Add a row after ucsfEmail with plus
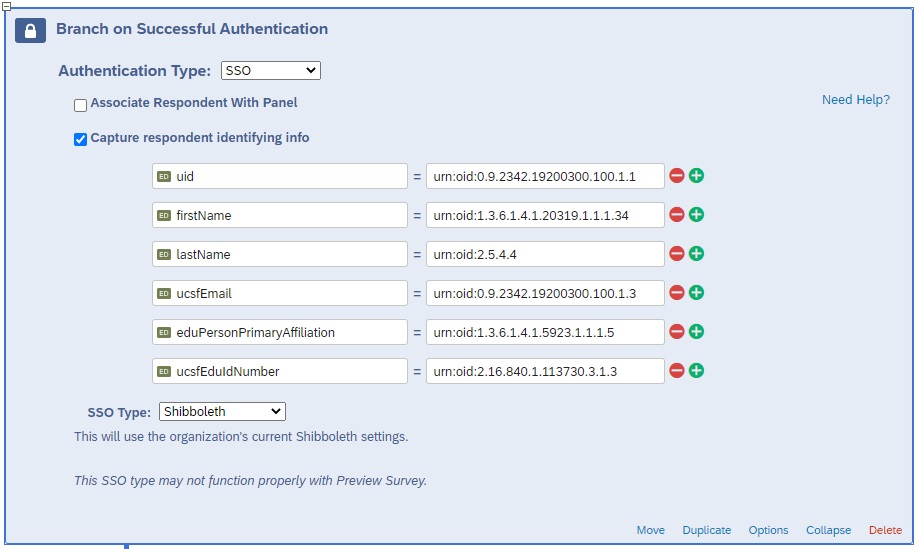 (x=696, y=293)
